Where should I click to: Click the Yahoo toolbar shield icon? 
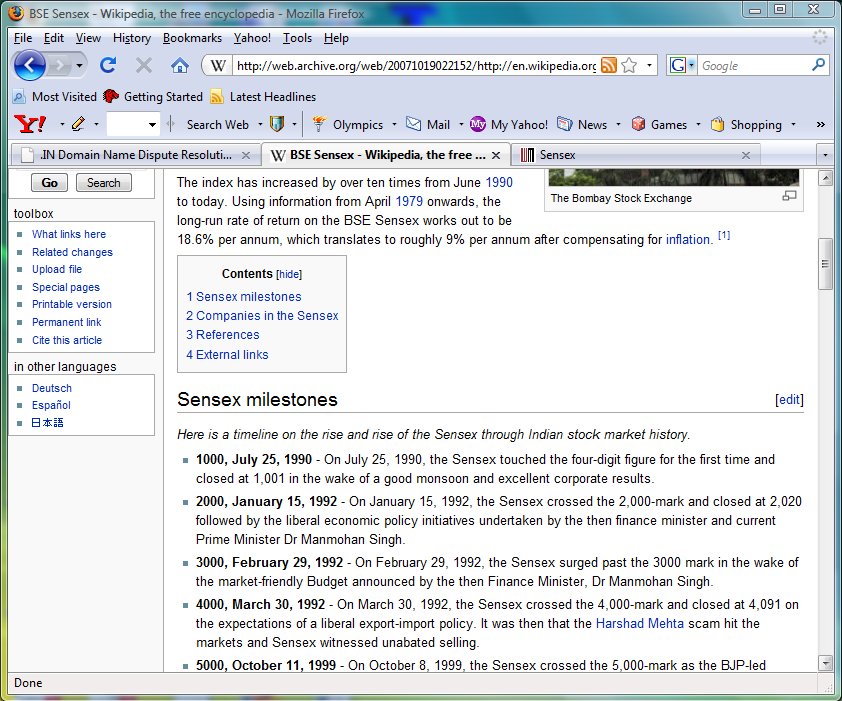(277, 125)
